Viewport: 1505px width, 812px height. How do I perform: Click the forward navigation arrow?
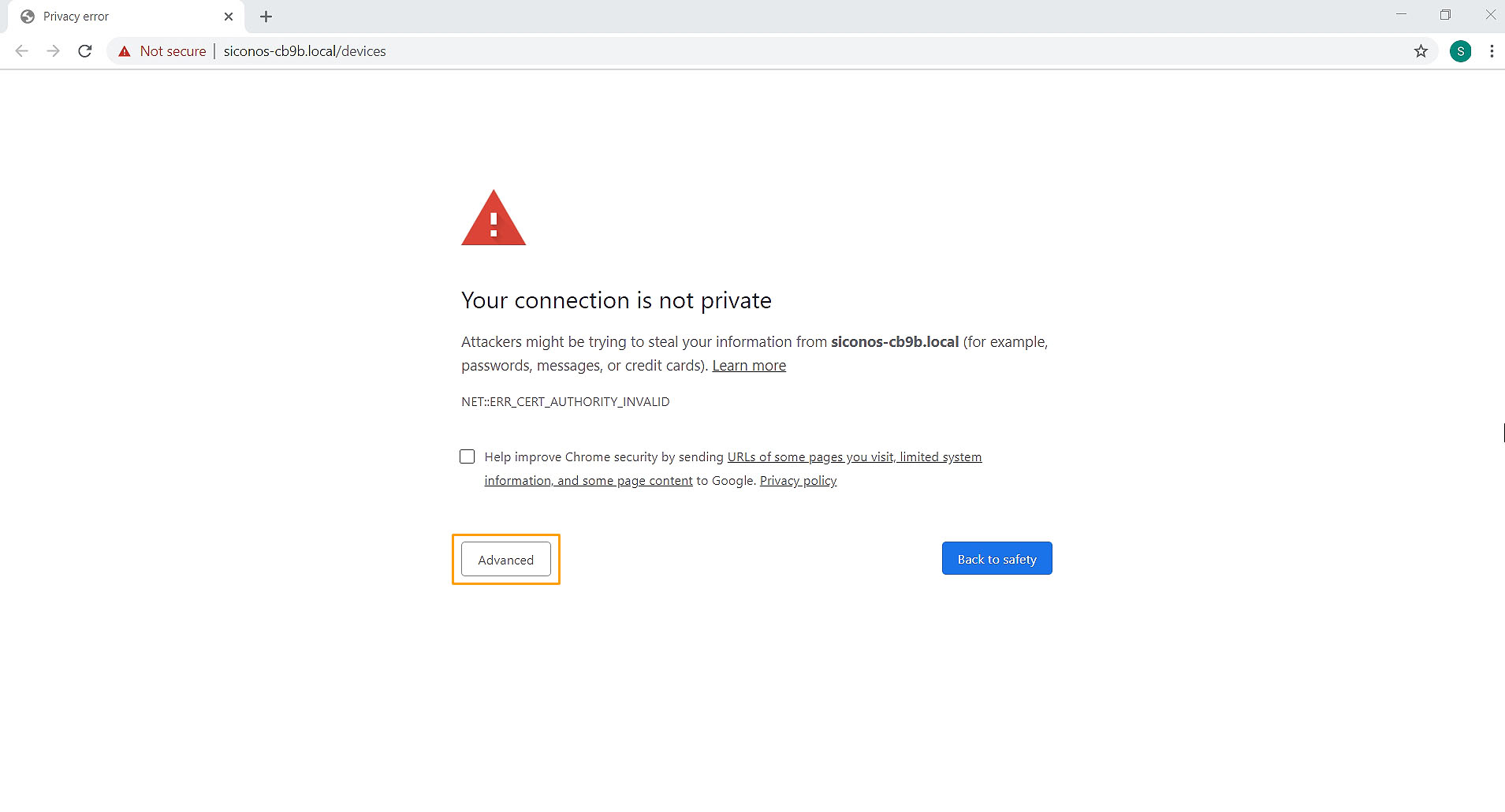(x=53, y=51)
